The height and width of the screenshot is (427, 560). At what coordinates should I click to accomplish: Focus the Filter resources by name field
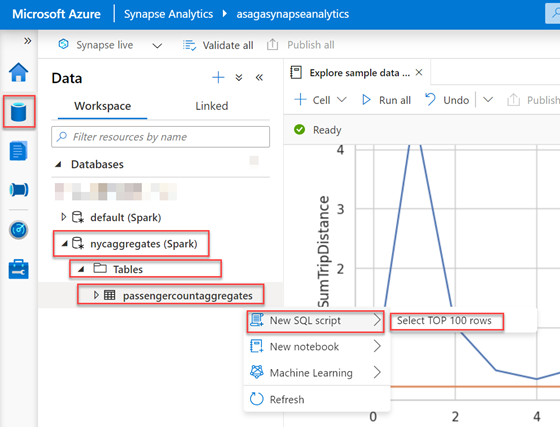pyautogui.click(x=160, y=137)
